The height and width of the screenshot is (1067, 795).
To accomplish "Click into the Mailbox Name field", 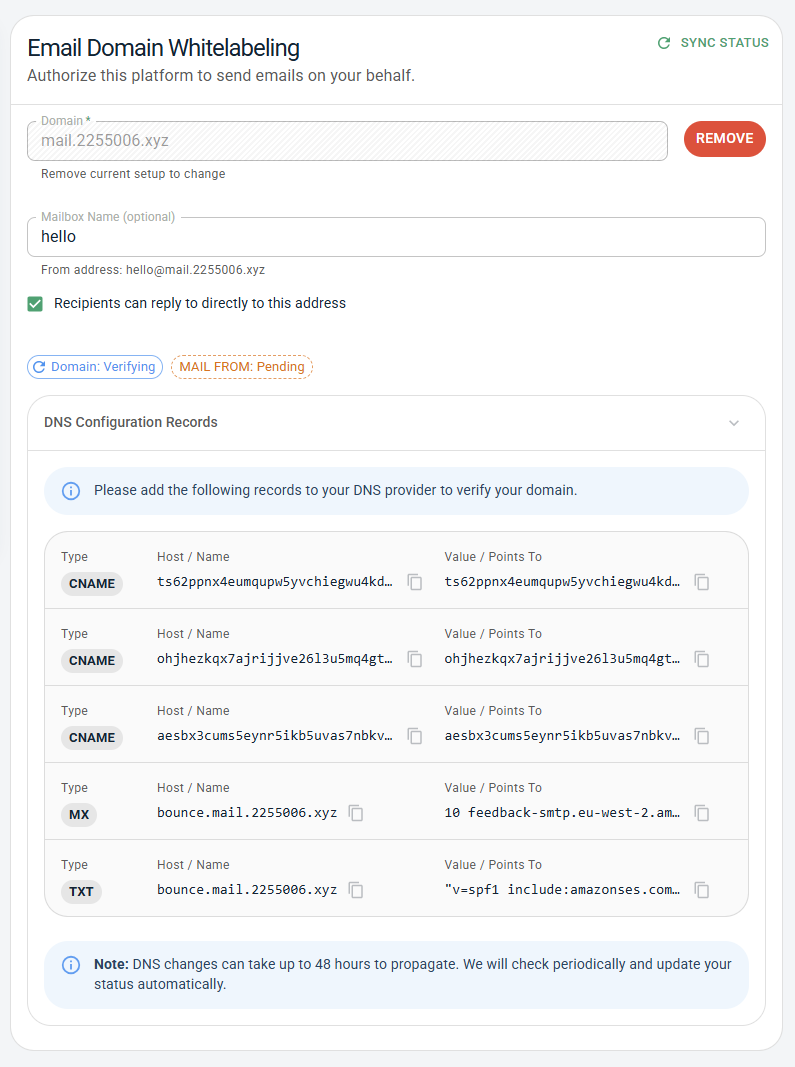I will tap(395, 237).
